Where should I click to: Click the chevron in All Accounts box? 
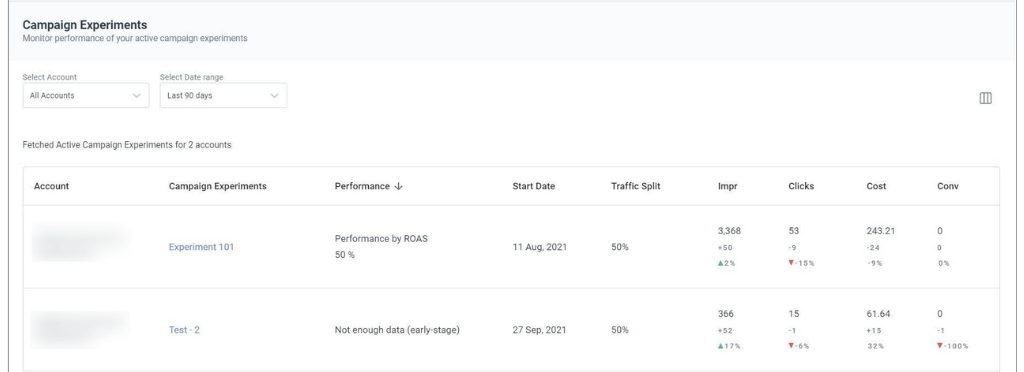pyautogui.click(x=136, y=96)
